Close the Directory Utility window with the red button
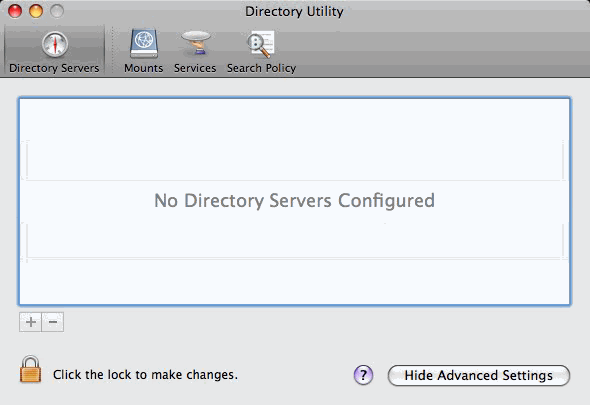This screenshot has height=405, width=590. [15, 11]
